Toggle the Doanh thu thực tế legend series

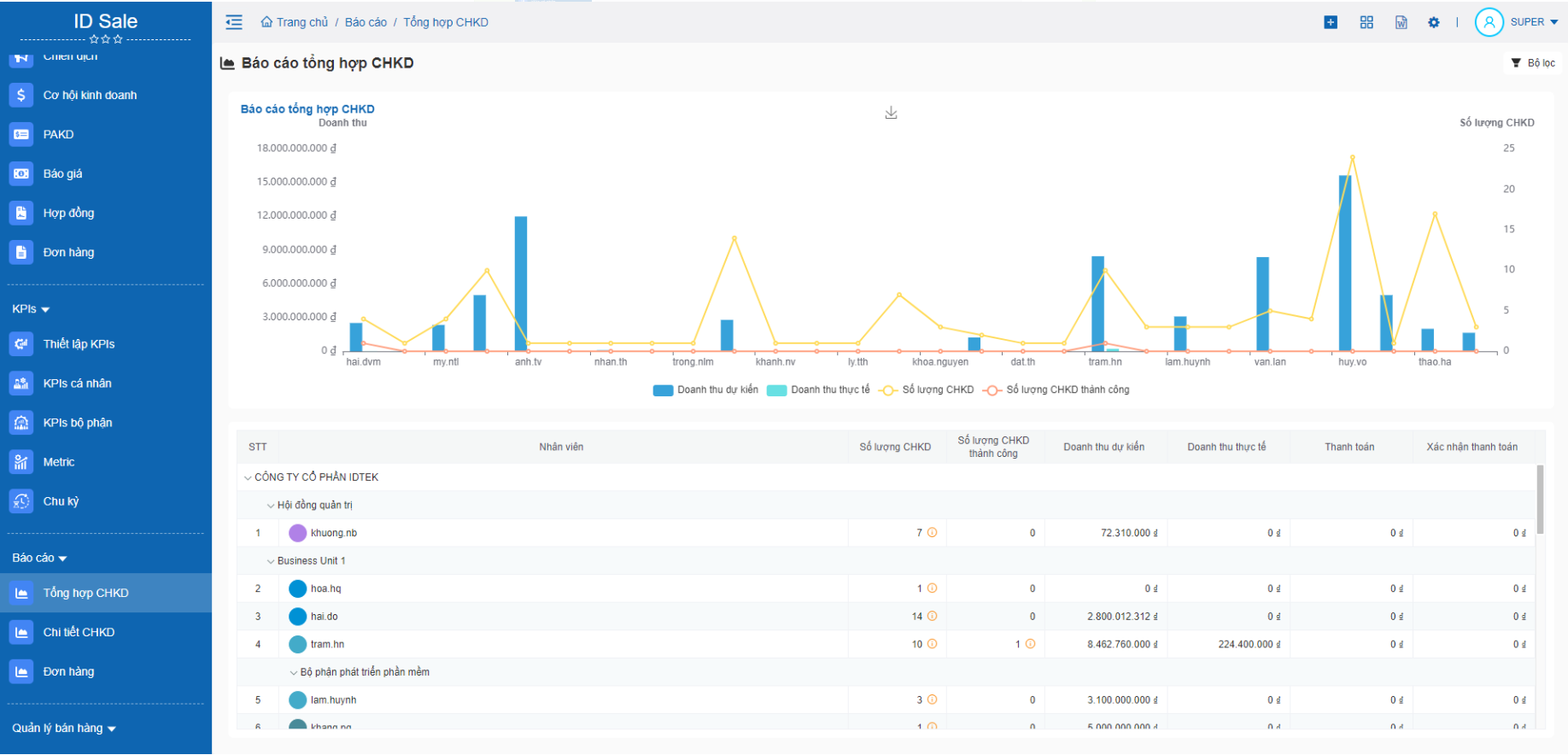click(x=818, y=389)
